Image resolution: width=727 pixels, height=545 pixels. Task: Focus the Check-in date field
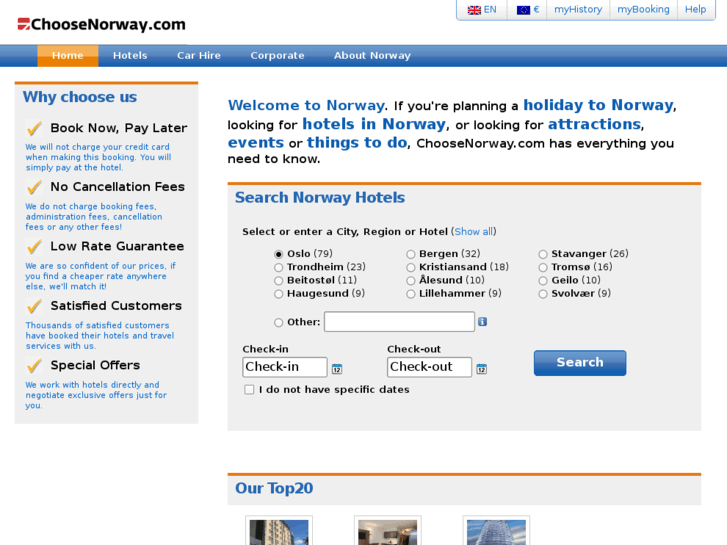click(x=285, y=367)
